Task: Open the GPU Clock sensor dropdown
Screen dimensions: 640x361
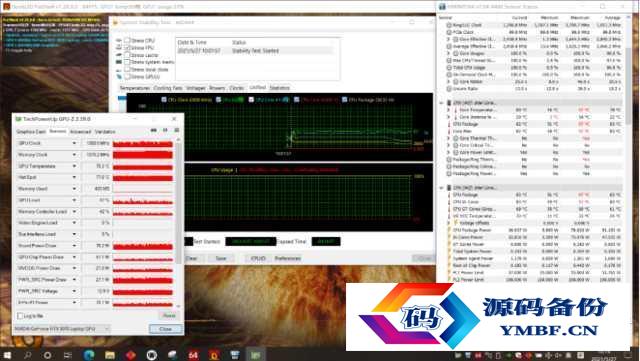Action: pos(74,143)
